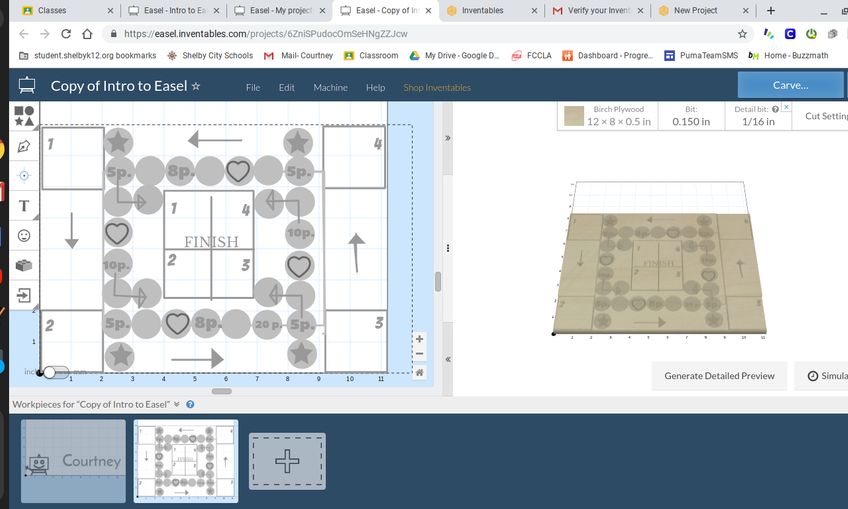
Task: Choose the Drill point tool
Action: (x=24, y=175)
